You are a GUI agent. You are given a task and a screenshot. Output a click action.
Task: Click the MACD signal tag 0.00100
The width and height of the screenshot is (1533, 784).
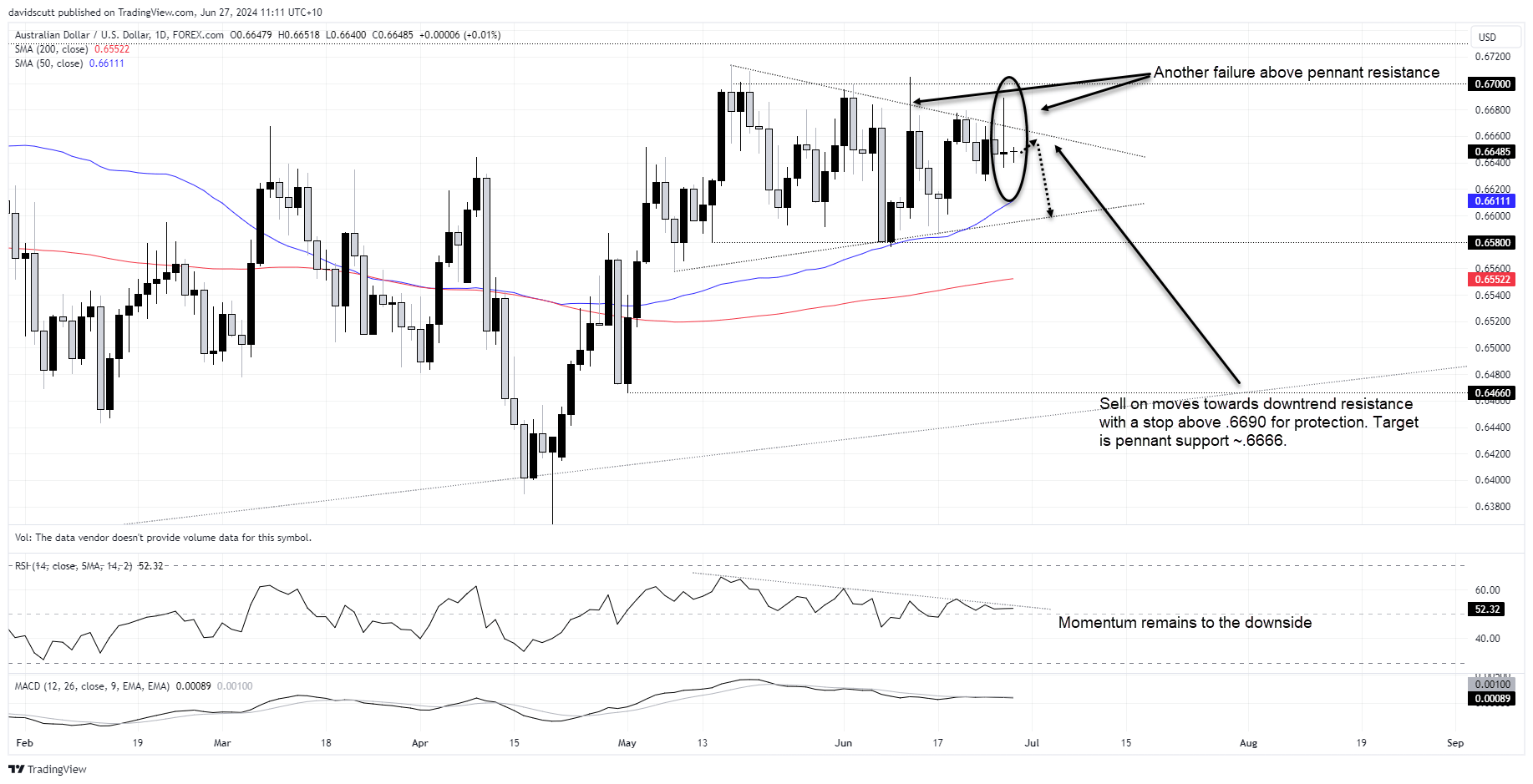pyautogui.click(x=1492, y=685)
